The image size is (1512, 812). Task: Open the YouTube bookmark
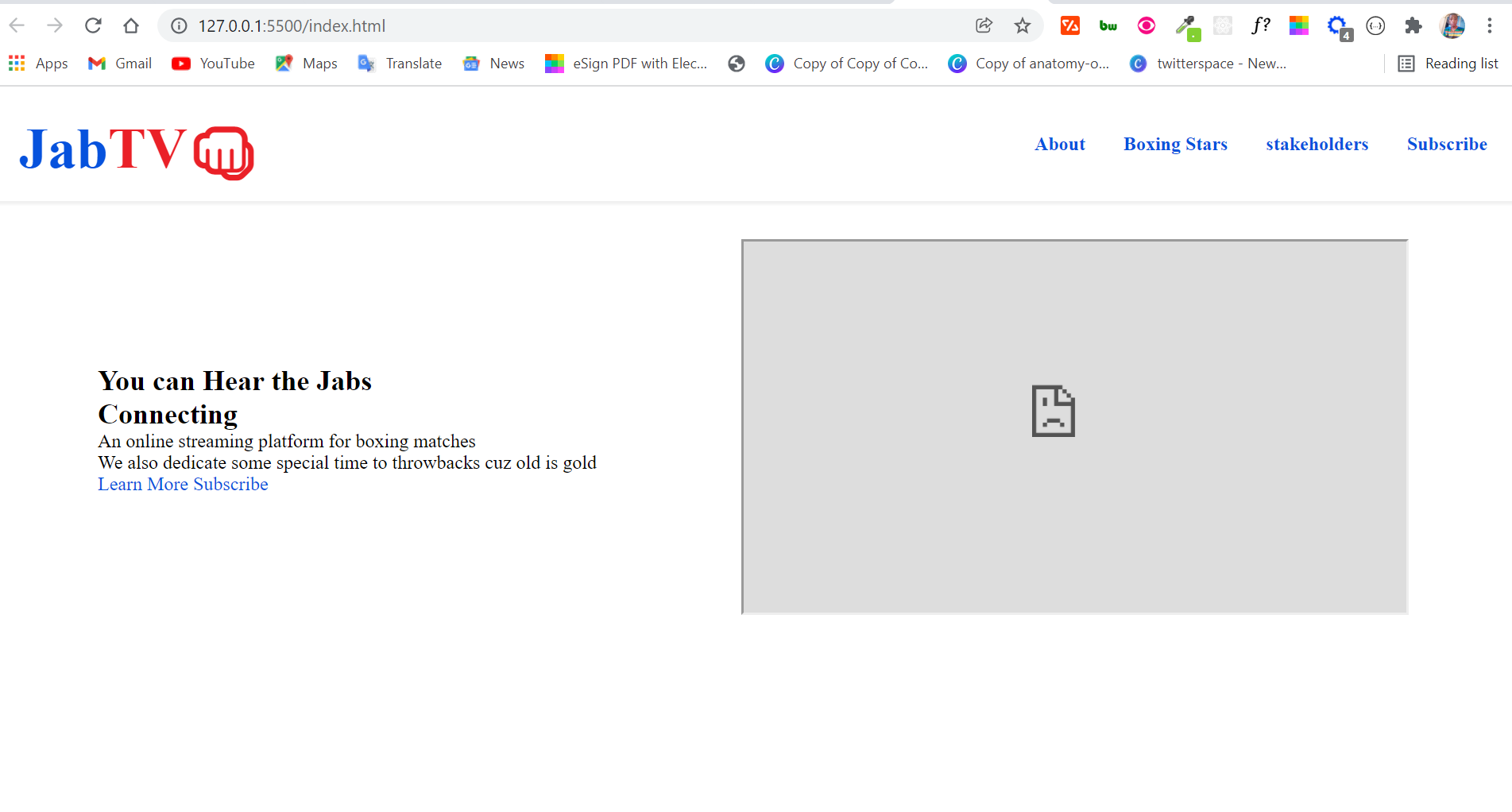[x=213, y=64]
